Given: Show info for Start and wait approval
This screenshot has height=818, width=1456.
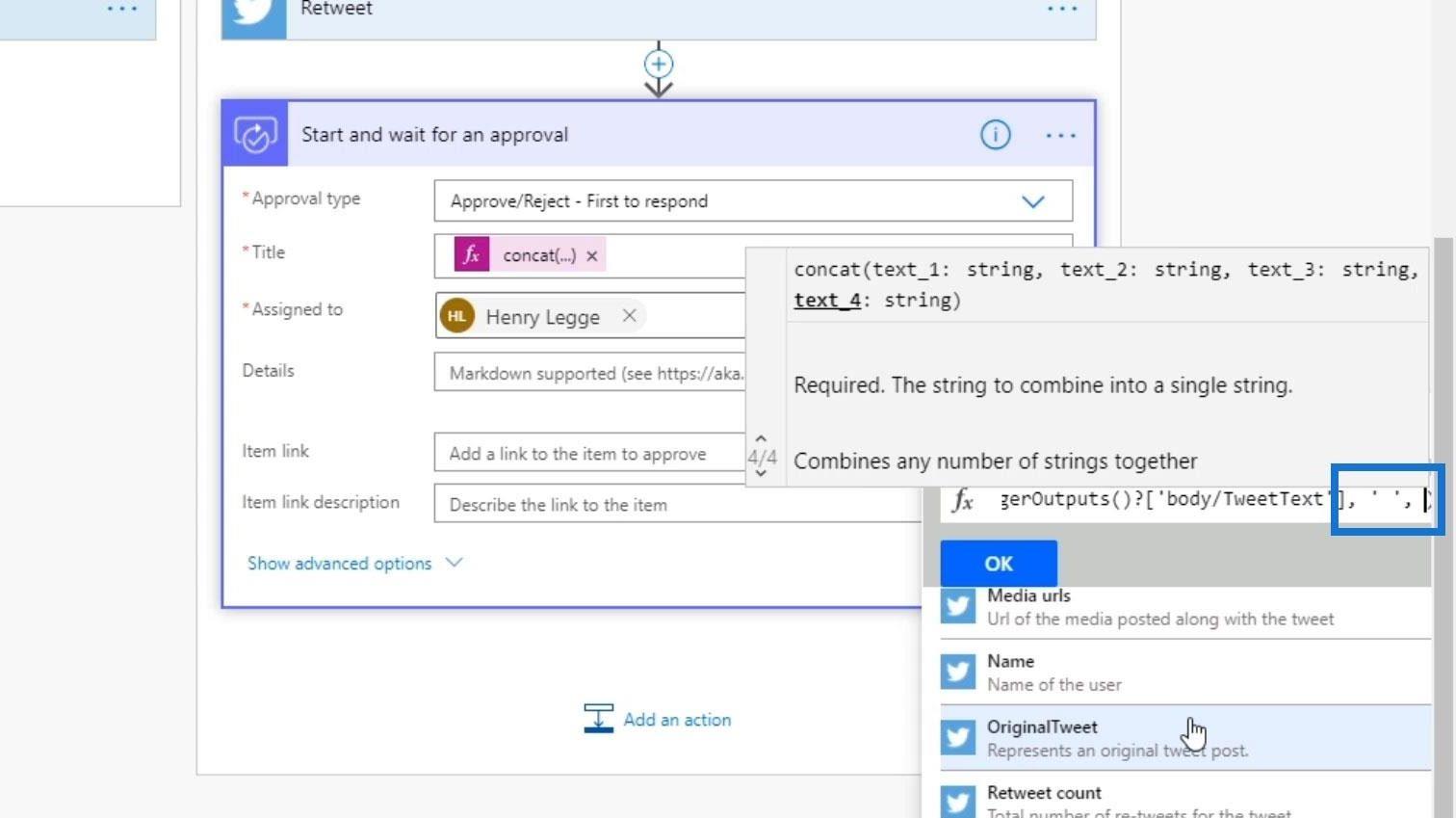Looking at the screenshot, I should tap(996, 135).
